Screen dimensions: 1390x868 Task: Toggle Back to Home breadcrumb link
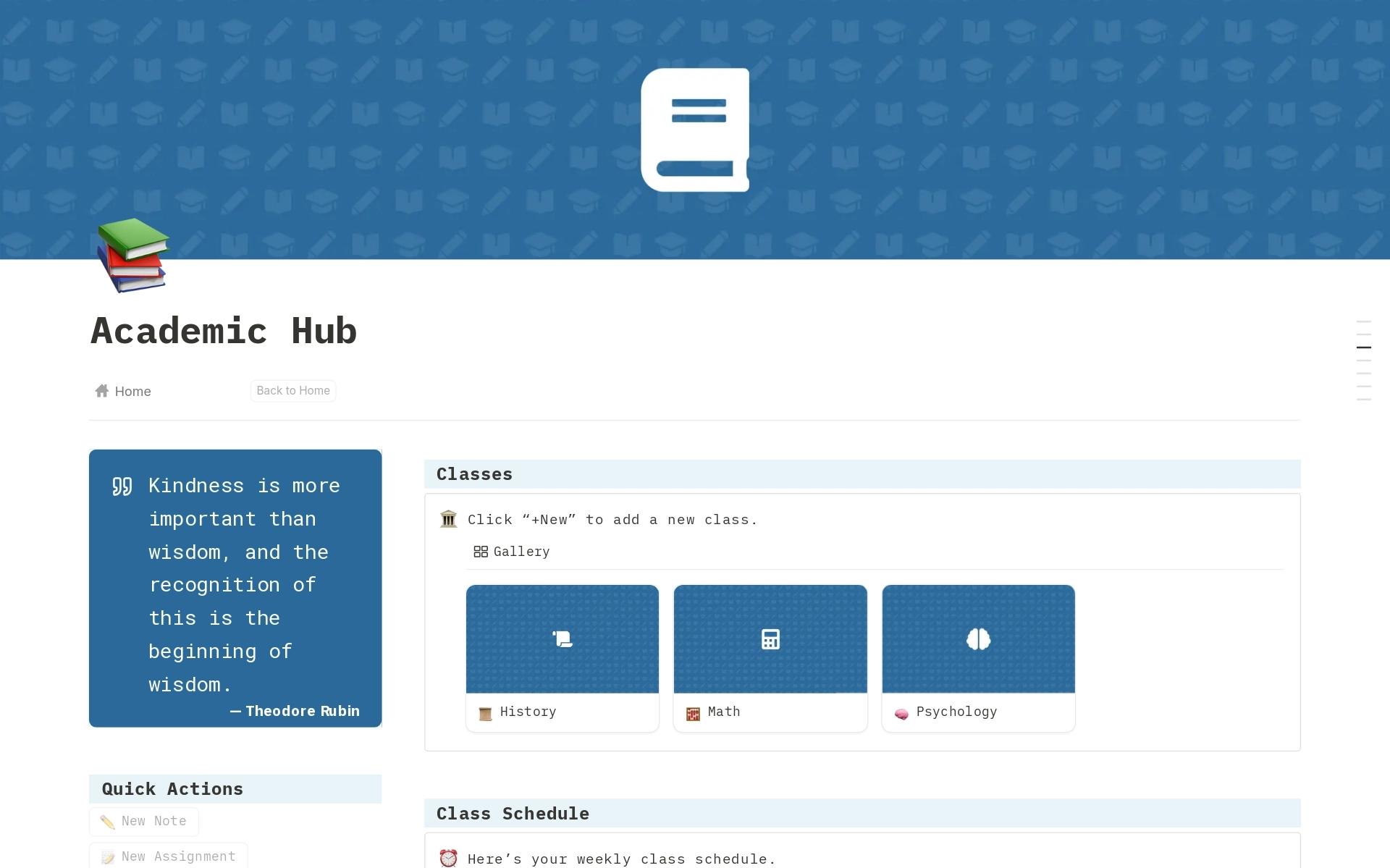point(293,391)
